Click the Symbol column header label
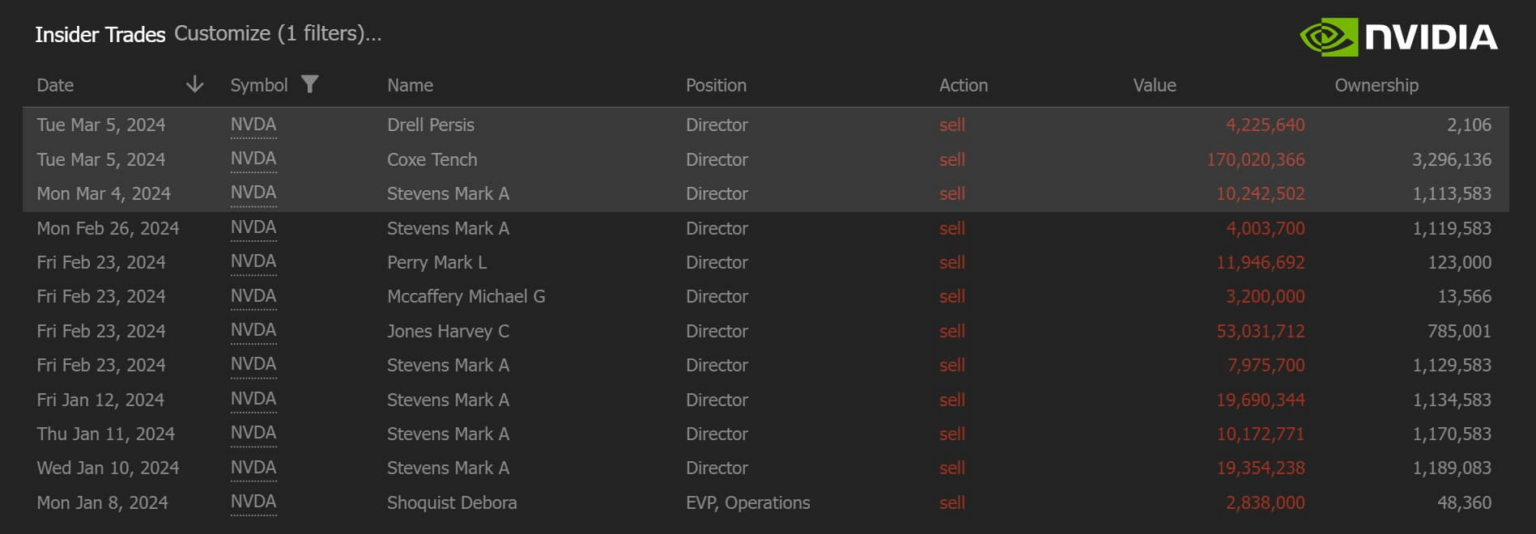 pyautogui.click(x=258, y=85)
